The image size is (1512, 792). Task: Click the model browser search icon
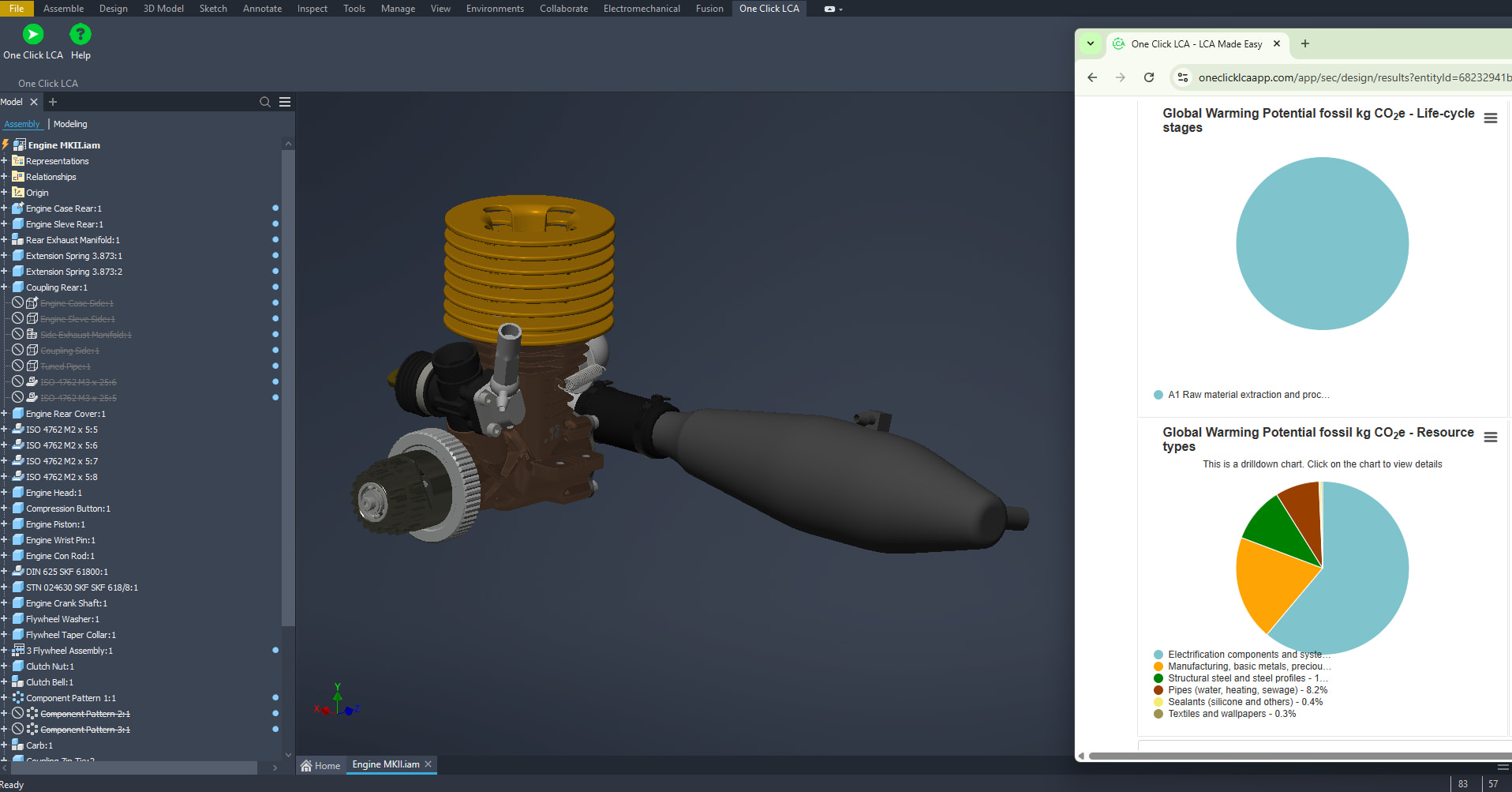point(265,102)
